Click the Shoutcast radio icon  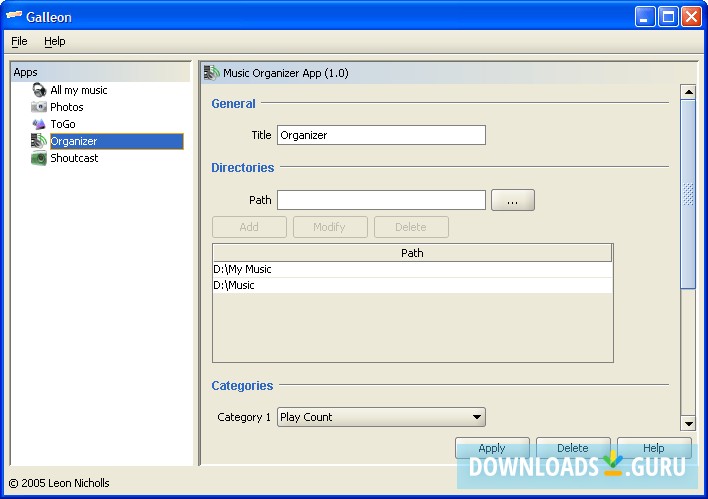coord(39,158)
